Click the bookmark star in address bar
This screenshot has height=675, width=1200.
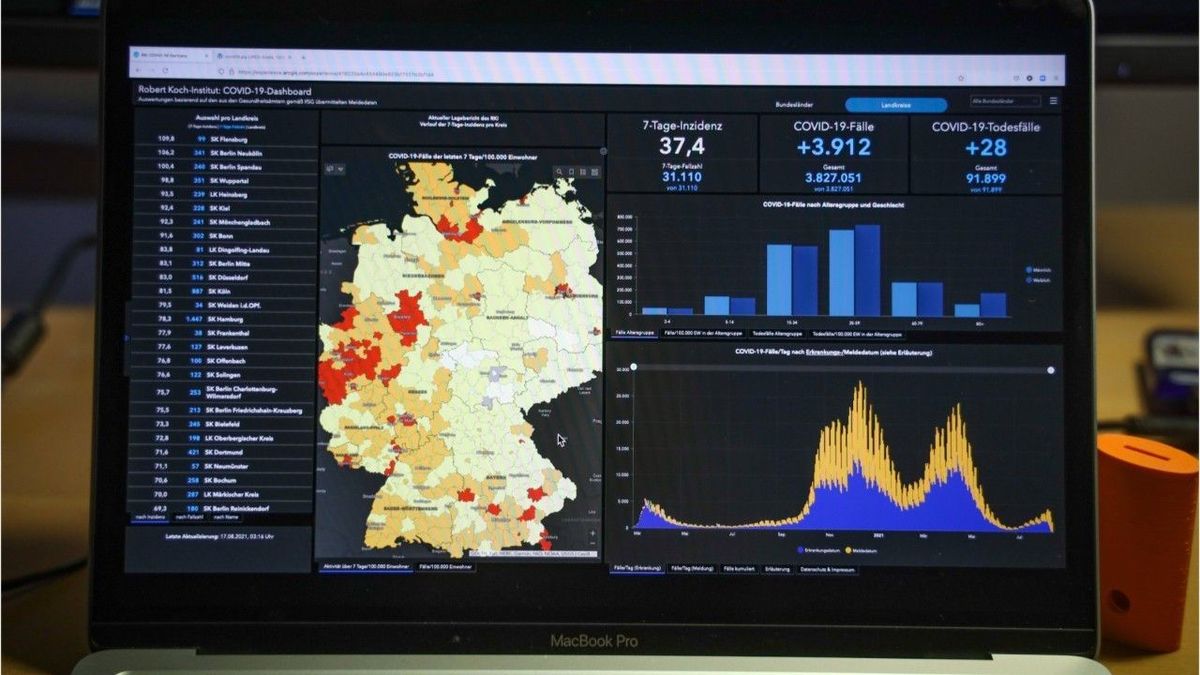(961, 77)
